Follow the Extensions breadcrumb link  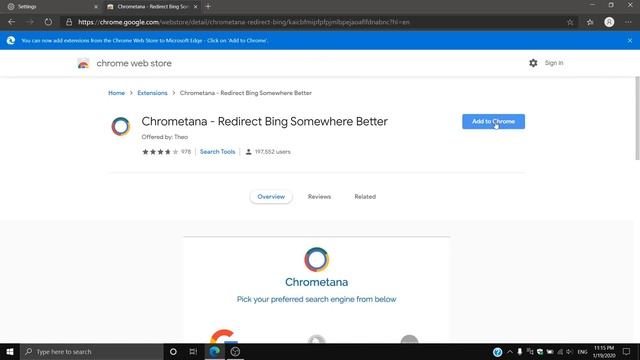point(152,93)
